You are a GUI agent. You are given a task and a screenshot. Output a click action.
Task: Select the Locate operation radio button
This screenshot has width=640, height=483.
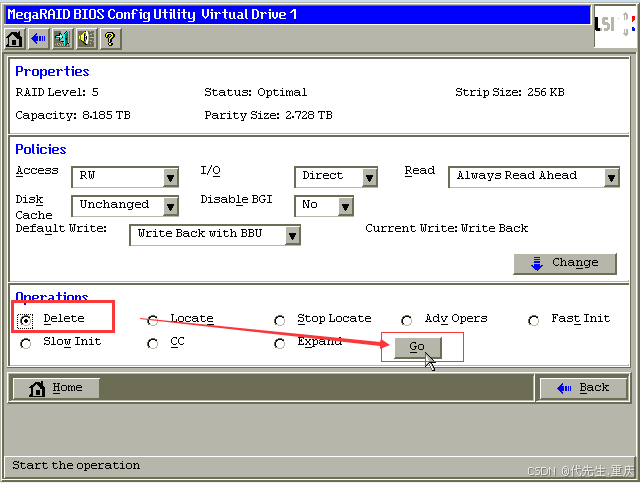pyautogui.click(x=153, y=321)
